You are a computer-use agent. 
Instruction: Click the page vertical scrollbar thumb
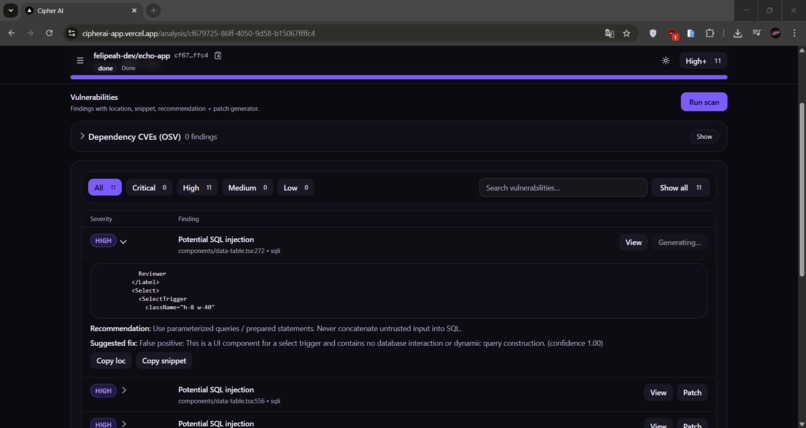[x=801, y=190]
